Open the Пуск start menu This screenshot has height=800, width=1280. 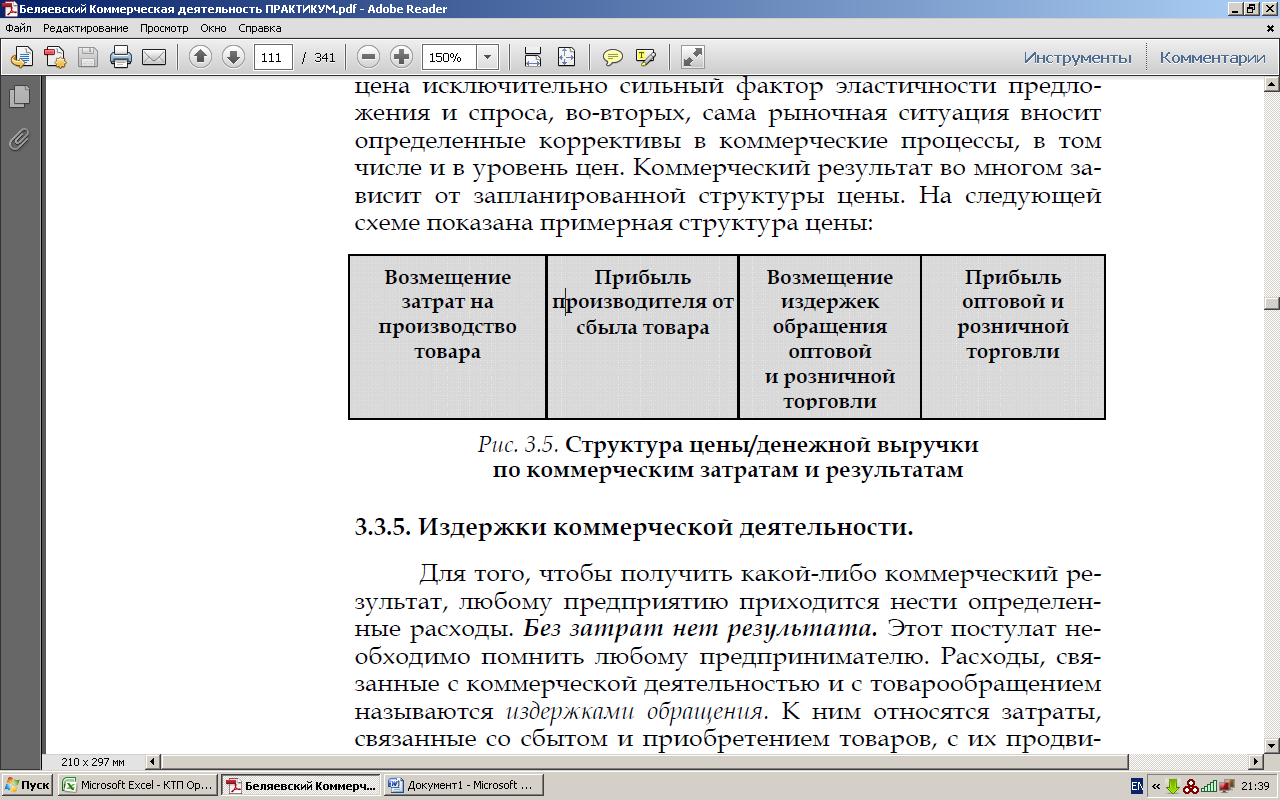point(27,785)
